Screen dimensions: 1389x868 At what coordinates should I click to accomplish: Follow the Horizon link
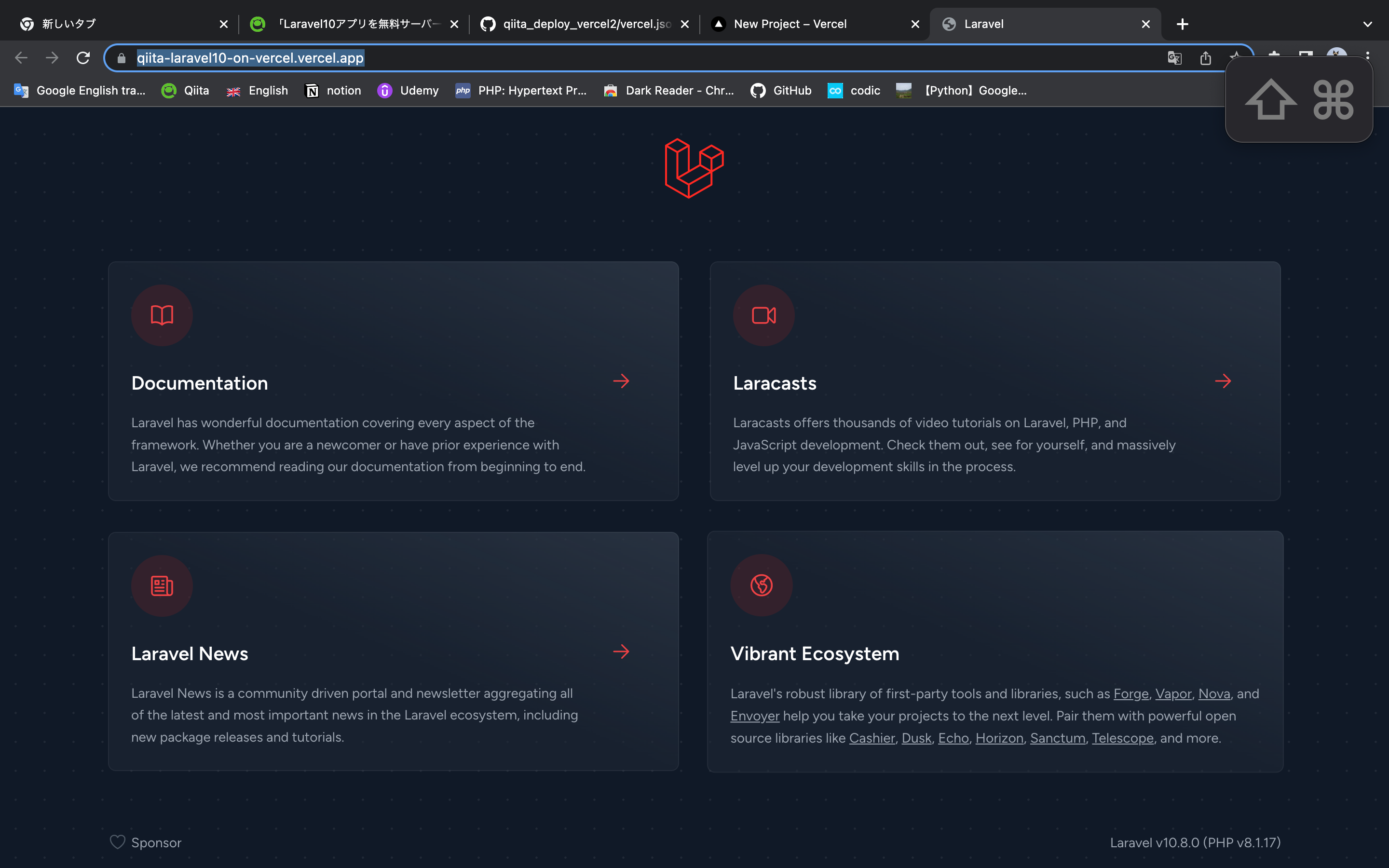[x=999, y=738]
